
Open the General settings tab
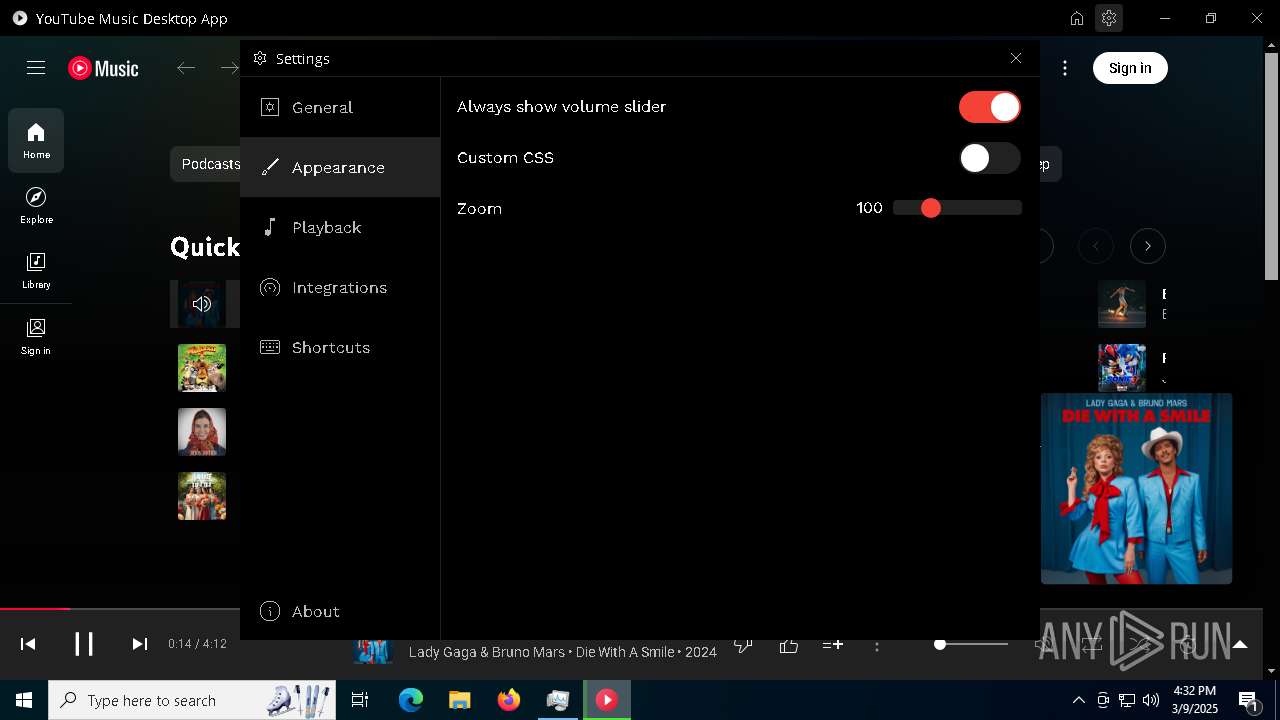coord(340,107)
